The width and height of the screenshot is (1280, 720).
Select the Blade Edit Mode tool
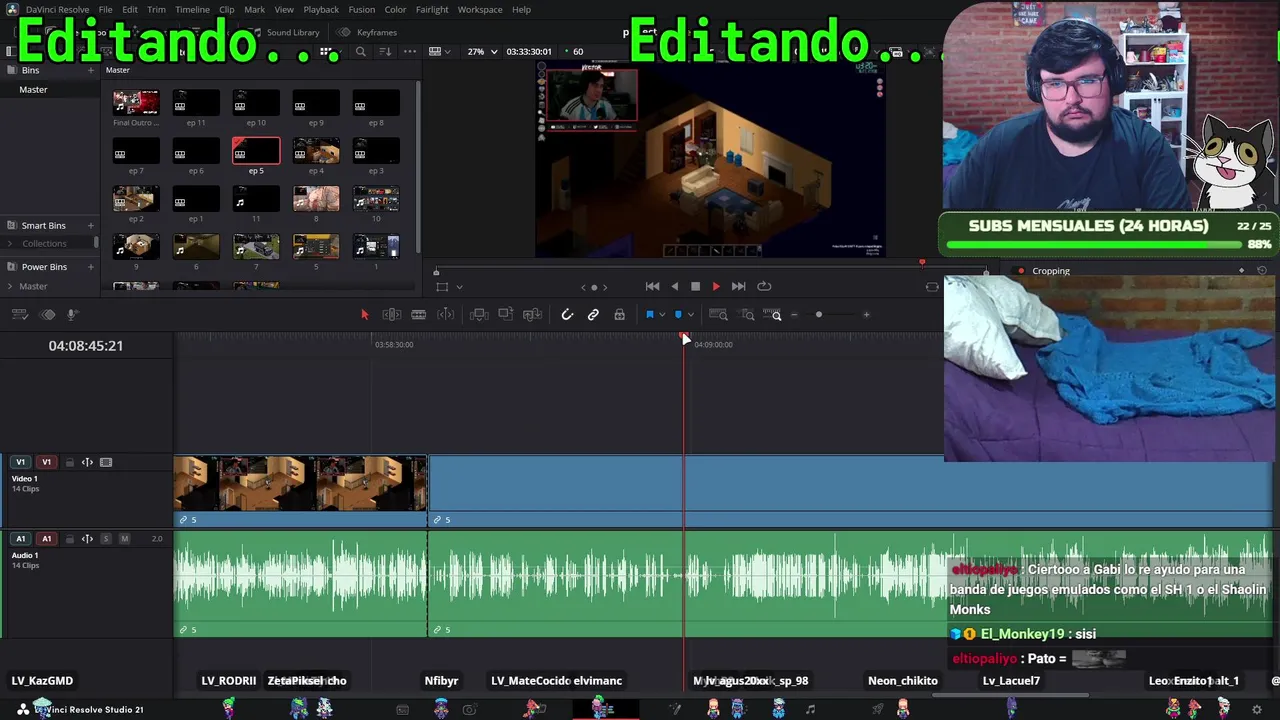(446, 315)
